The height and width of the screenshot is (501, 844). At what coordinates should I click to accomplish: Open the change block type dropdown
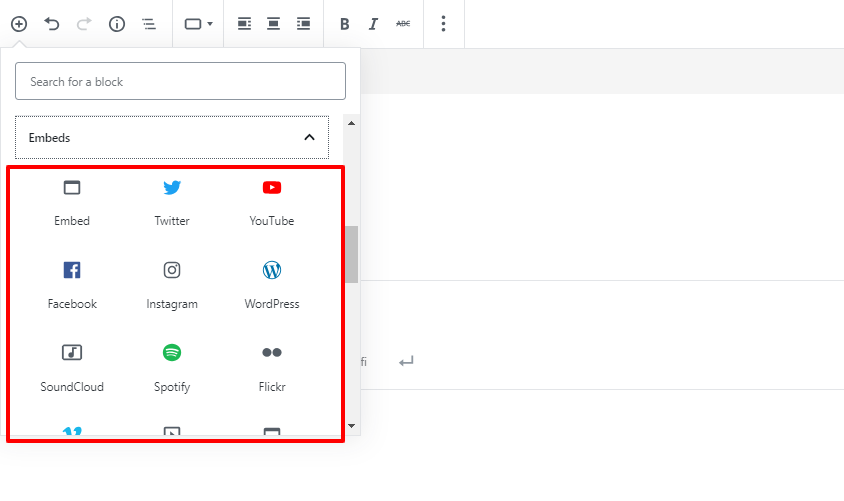(x=199, y=24)
